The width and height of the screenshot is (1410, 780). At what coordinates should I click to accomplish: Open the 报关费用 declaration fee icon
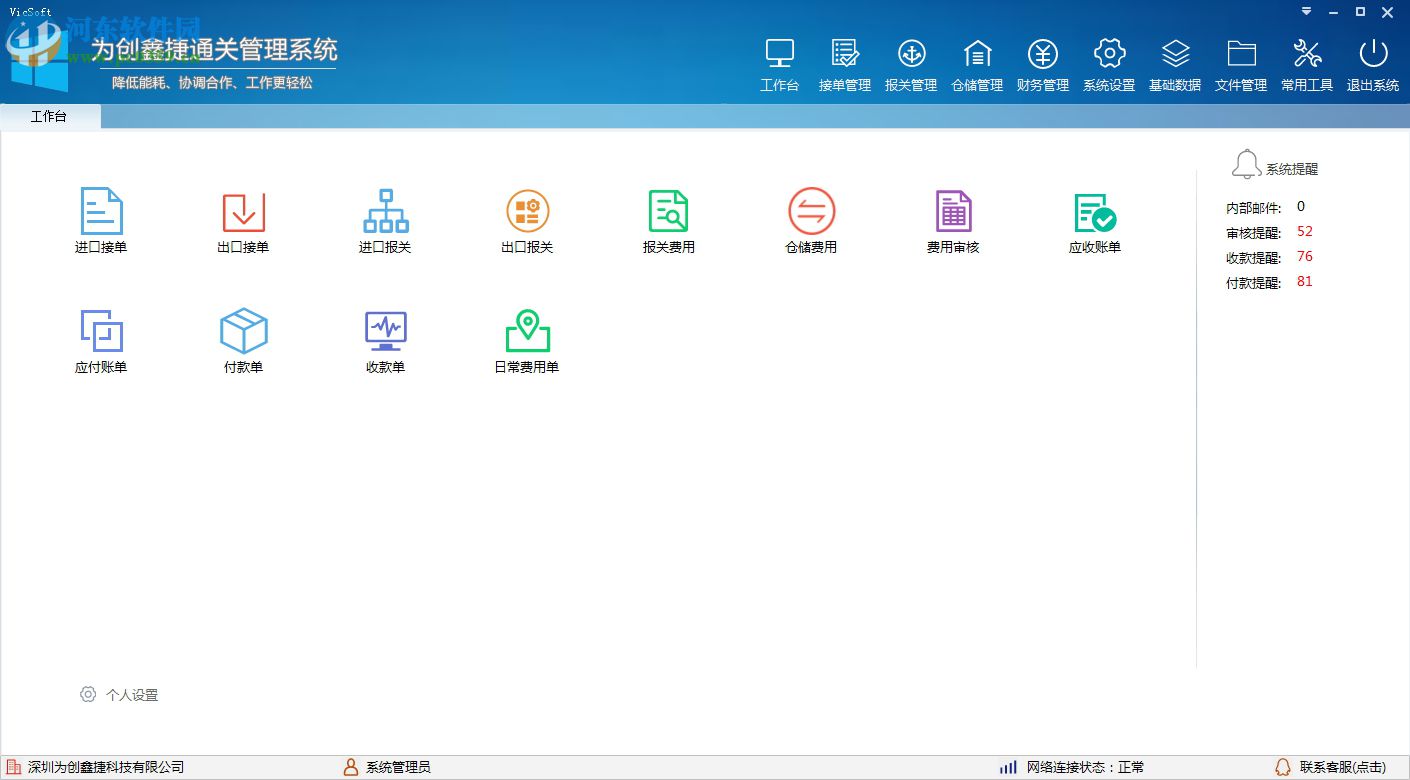(669, 211)
